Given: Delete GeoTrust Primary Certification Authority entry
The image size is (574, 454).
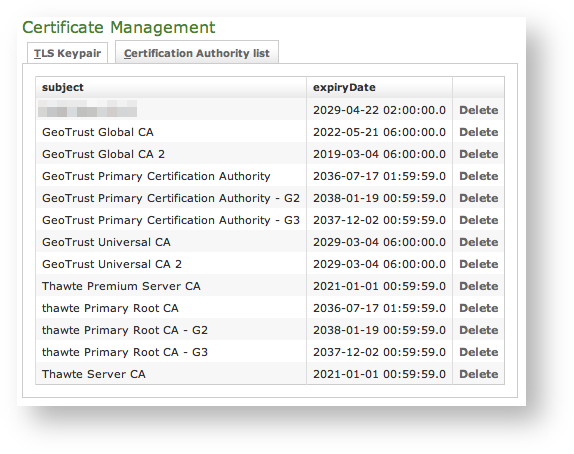Looking at the screenshot, I should 478,176.
